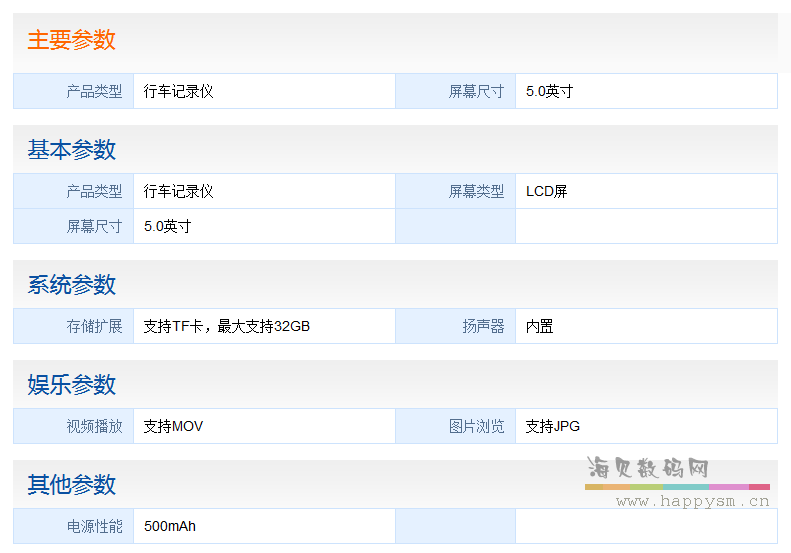Screen dimensions: 791x553
Task: Click the 系统参数 section heading
Action: [x=71, y=285]
